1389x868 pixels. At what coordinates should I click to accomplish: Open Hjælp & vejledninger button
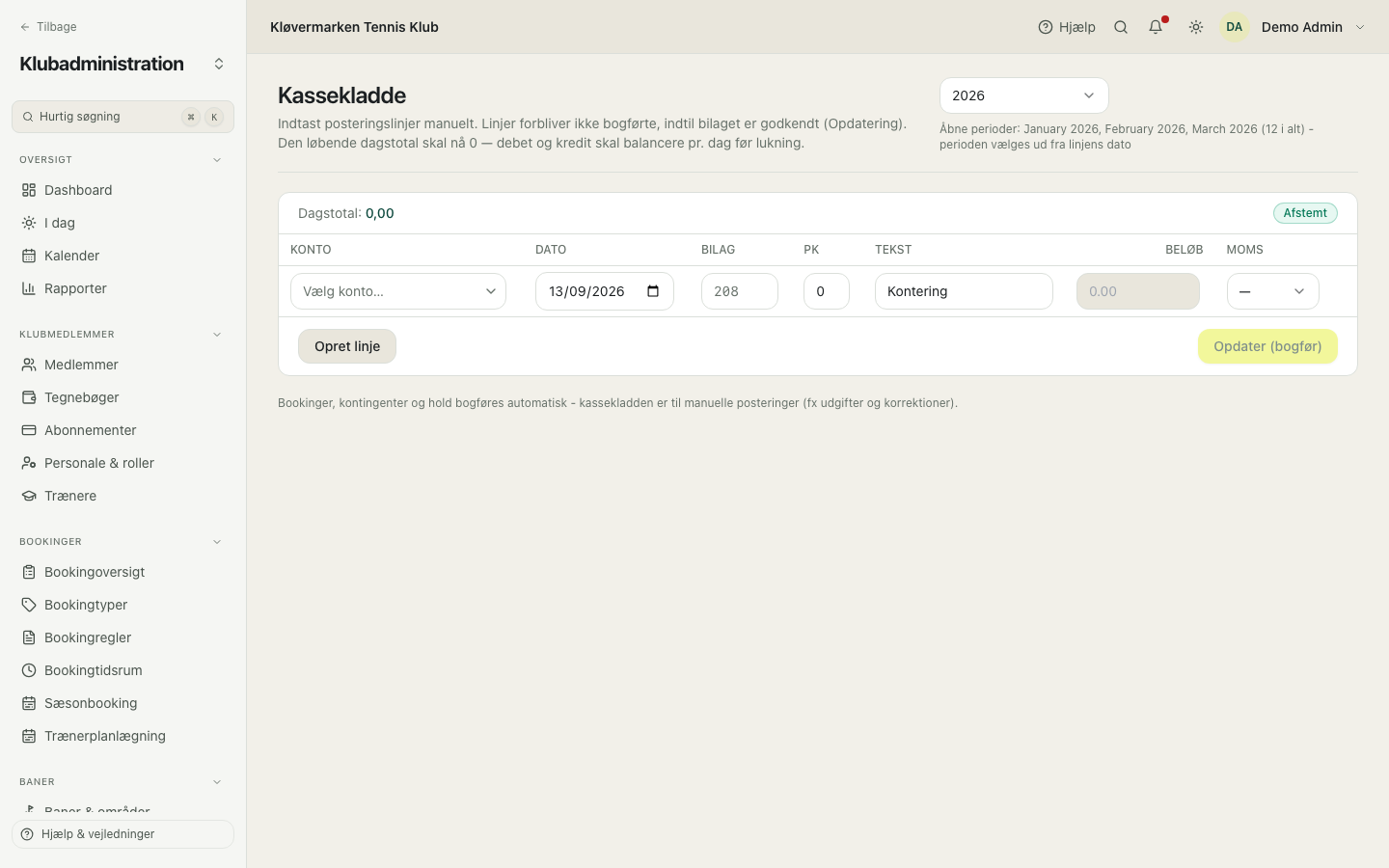coord(123,834)
